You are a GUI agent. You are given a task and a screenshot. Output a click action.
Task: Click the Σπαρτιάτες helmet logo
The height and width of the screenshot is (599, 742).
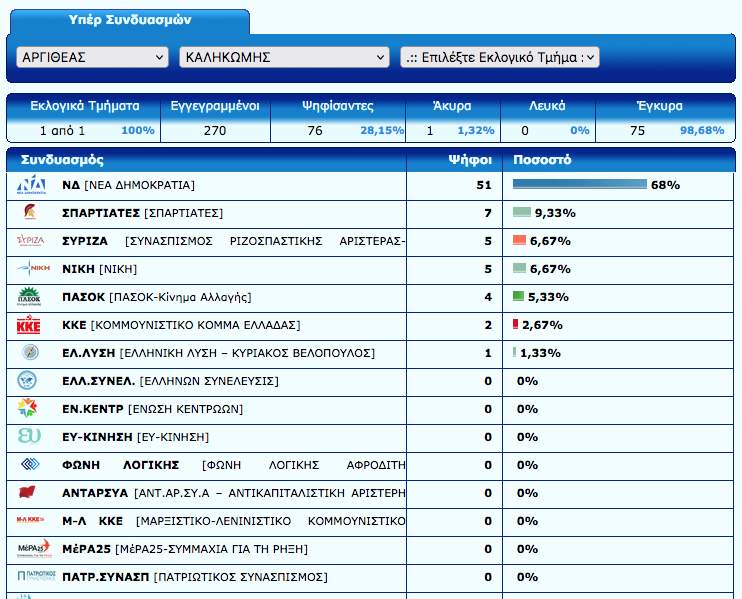tap(30, 213)
